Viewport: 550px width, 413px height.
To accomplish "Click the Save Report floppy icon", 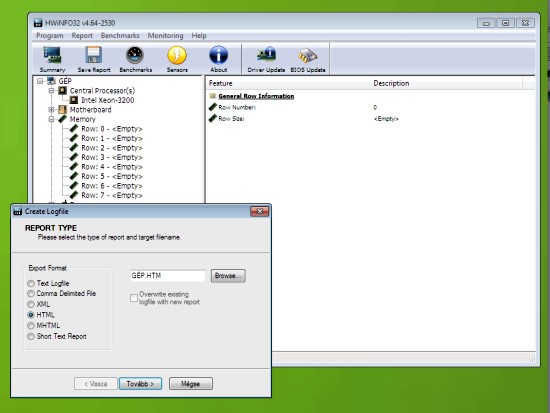I will [94, 55].
